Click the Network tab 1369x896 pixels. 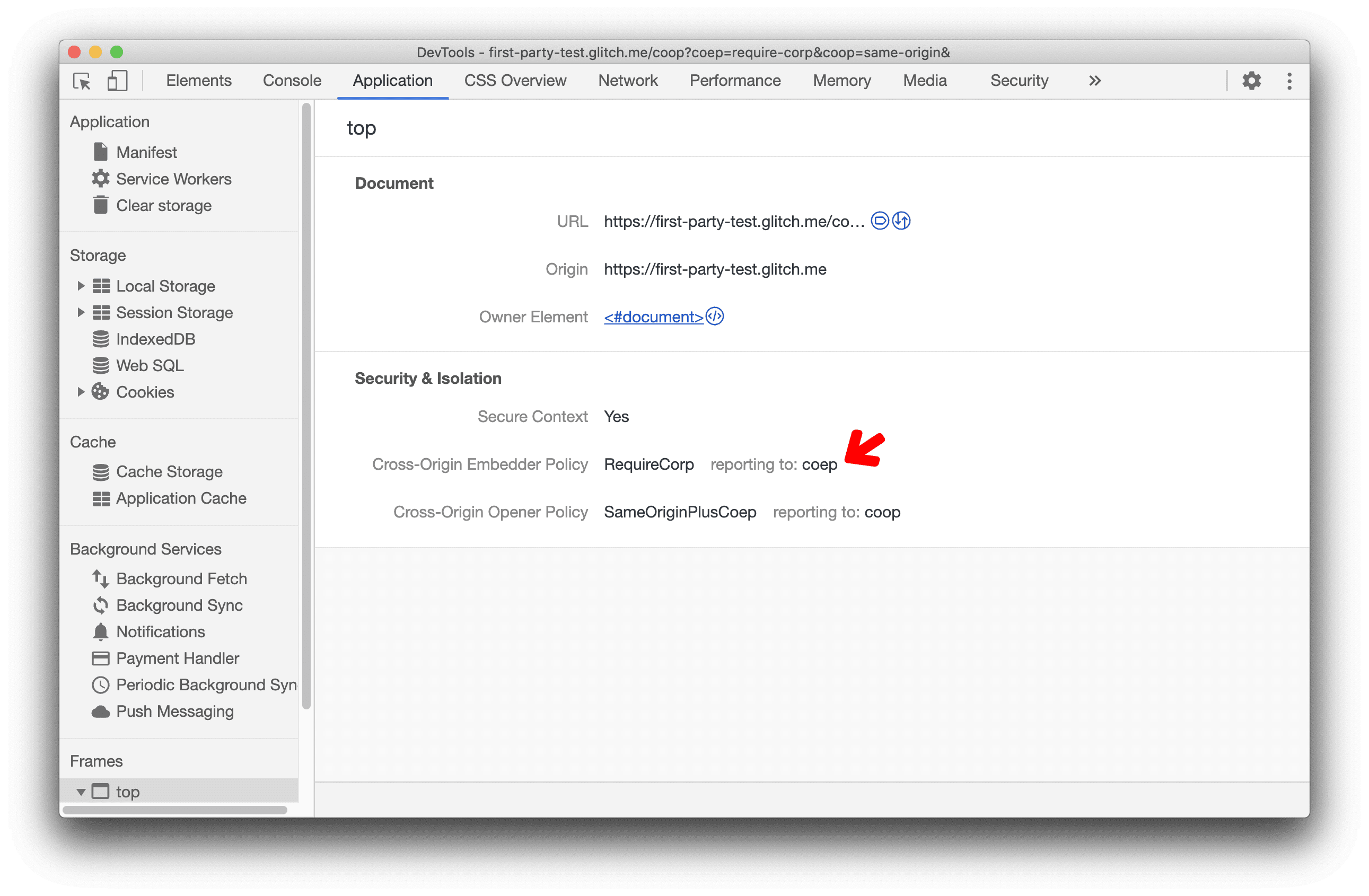click(x=628, y=80)
